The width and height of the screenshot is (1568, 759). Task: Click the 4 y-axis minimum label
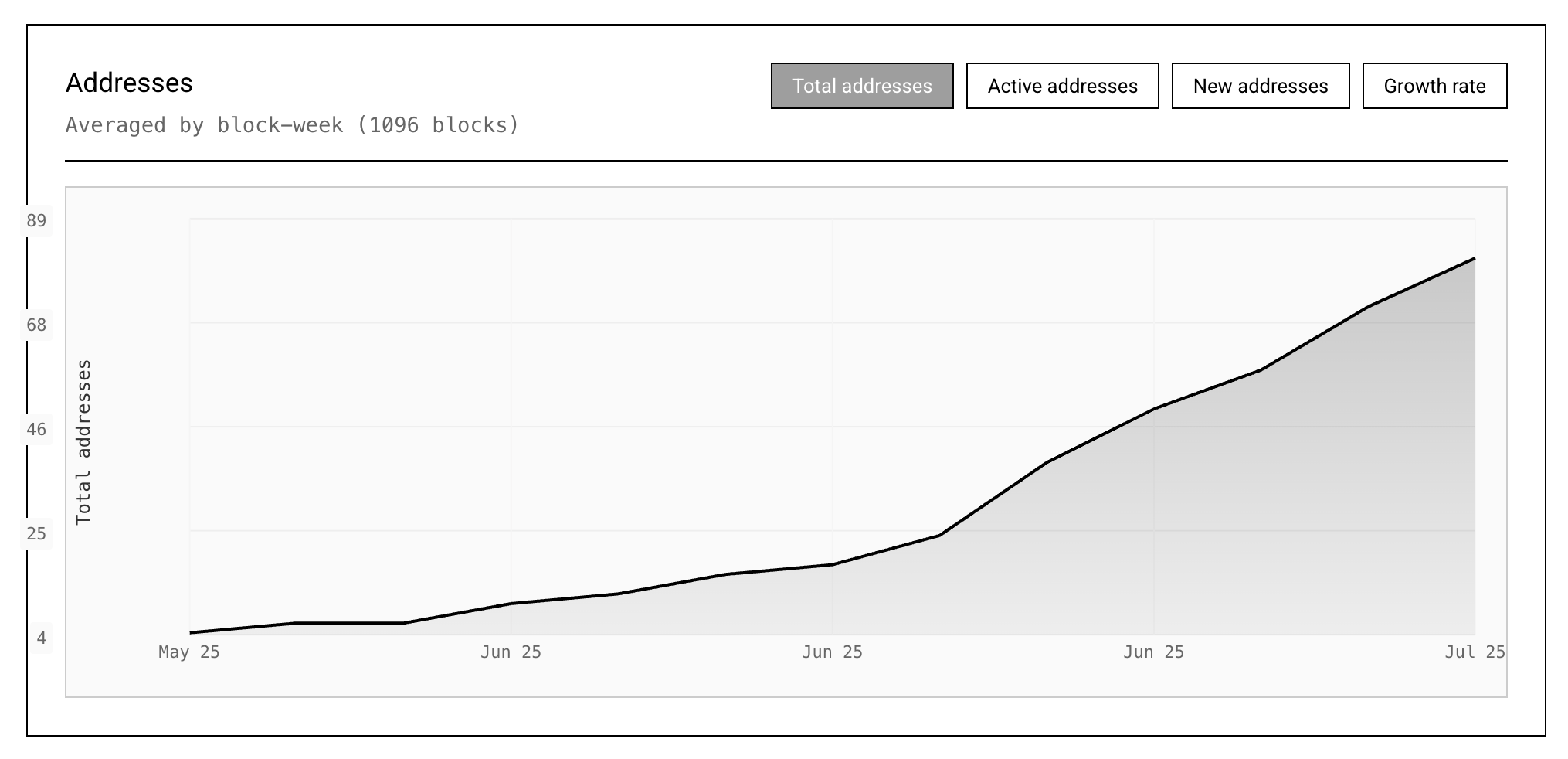pyautogui.click(x=41, y=638)
